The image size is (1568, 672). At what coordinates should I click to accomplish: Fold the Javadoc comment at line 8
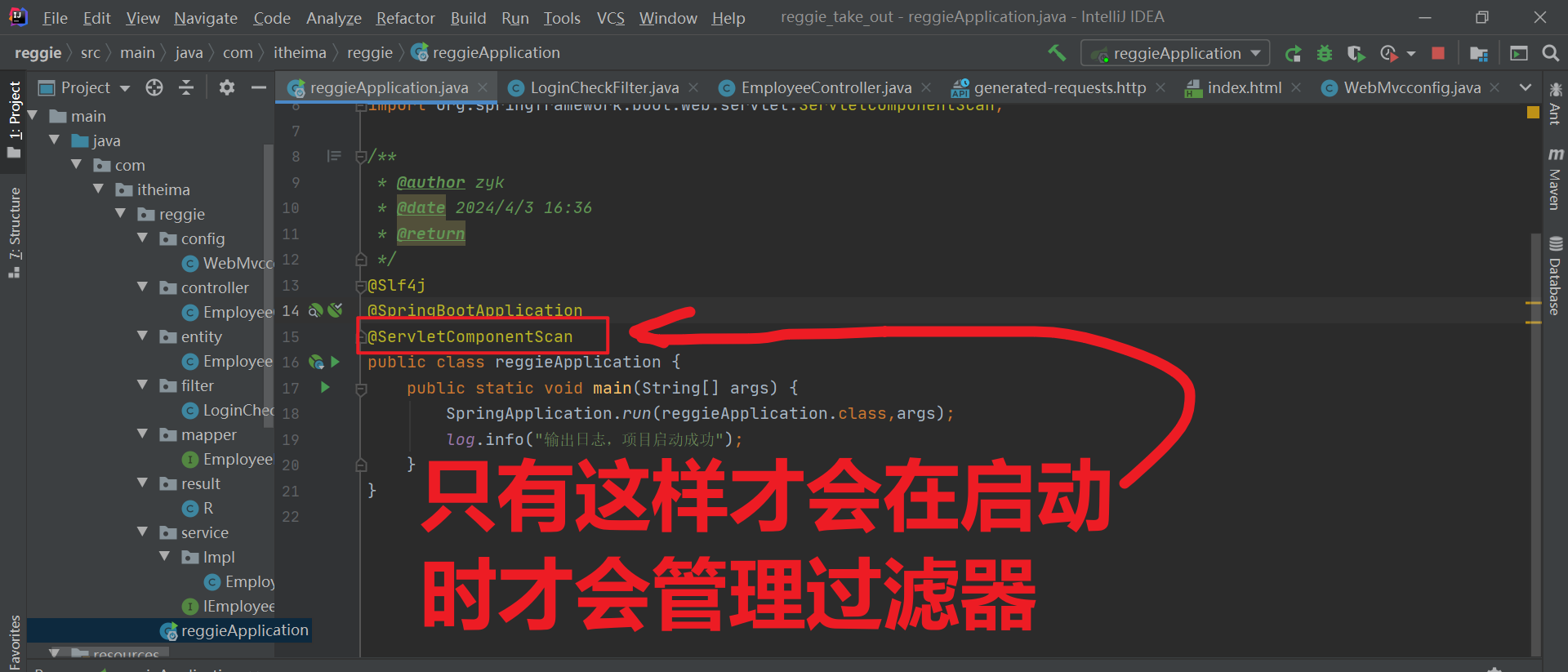pyautogui.click(x=361, y=157)
